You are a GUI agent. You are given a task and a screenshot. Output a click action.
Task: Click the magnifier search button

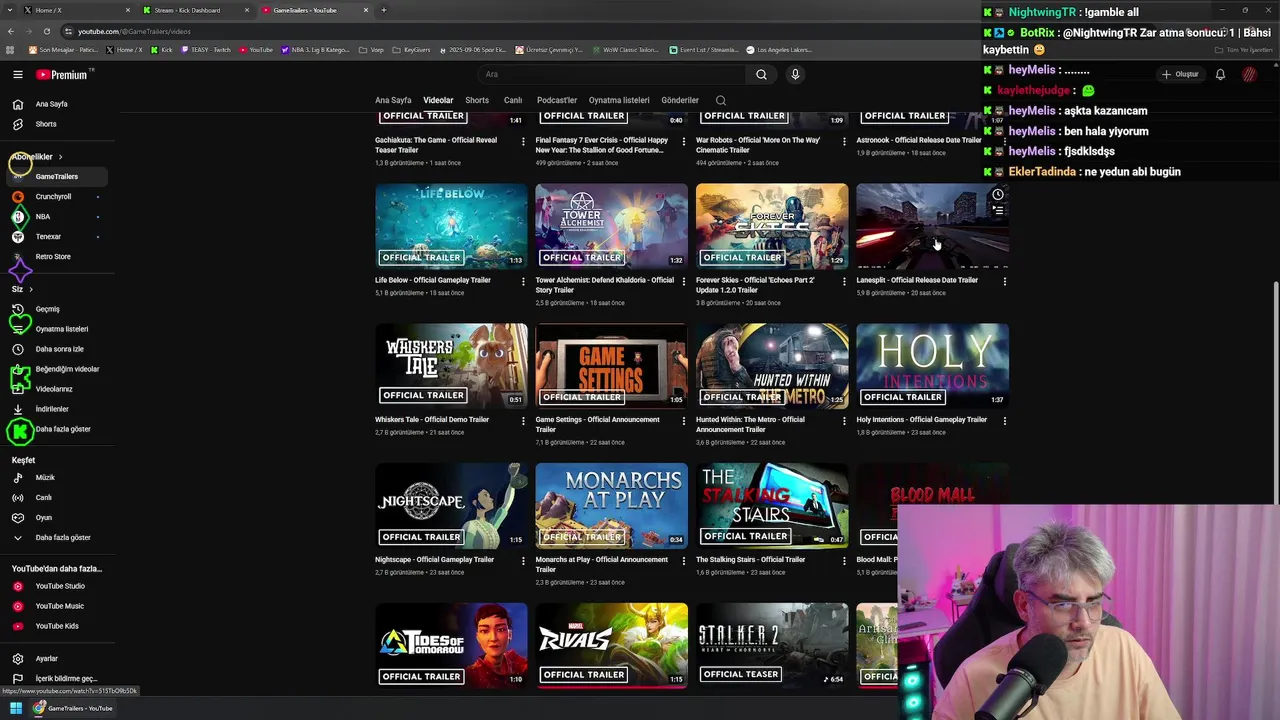pos(761,74)
